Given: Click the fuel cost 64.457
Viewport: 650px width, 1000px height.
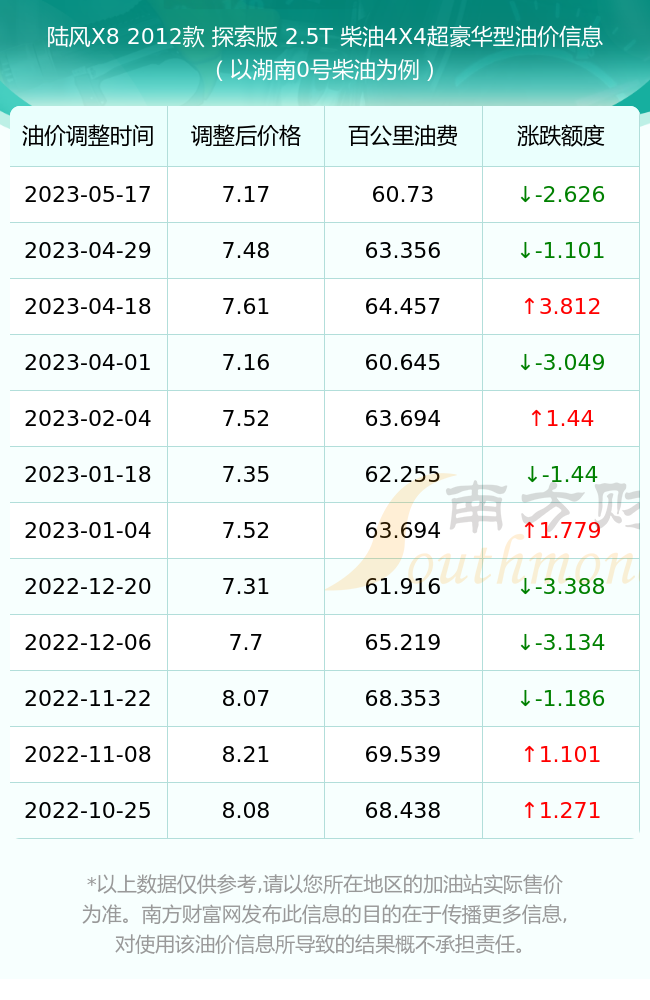Looking at the screenshot, I should [403, 307].
